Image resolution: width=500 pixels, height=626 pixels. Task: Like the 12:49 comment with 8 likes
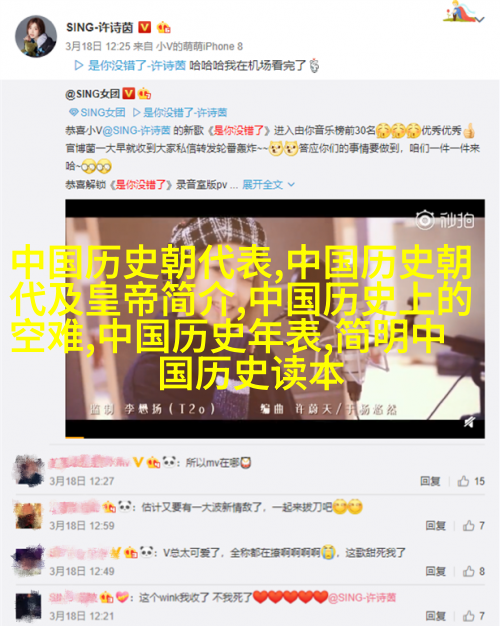[474, 571]
